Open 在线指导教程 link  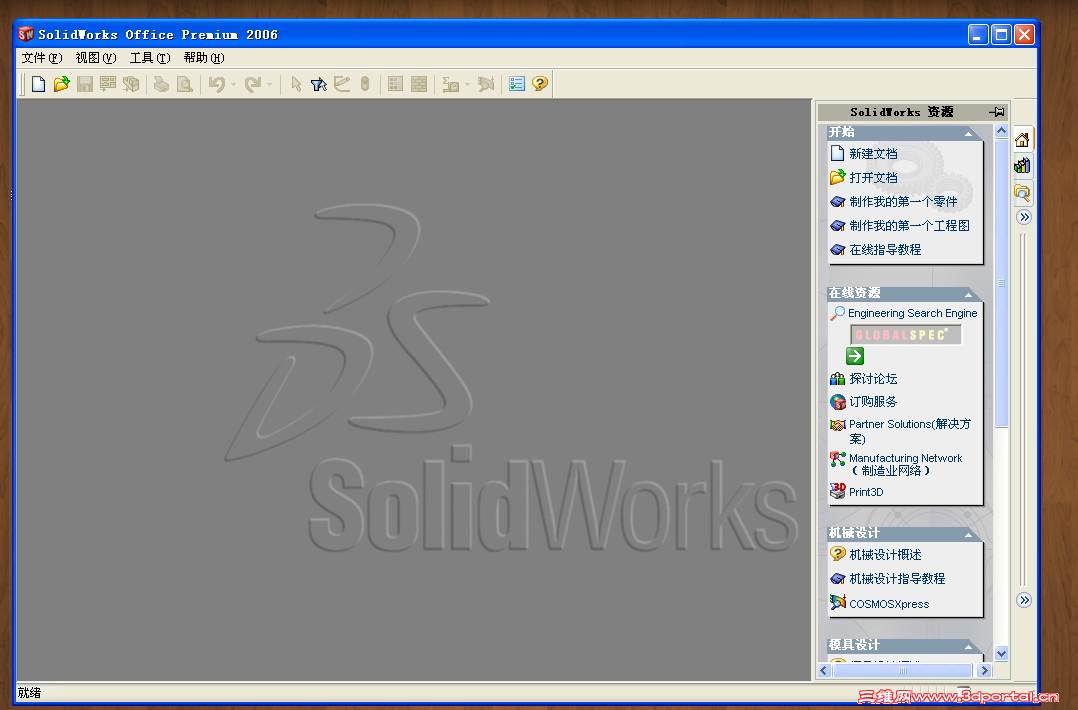pyautogui.click(x=885, y=250)
